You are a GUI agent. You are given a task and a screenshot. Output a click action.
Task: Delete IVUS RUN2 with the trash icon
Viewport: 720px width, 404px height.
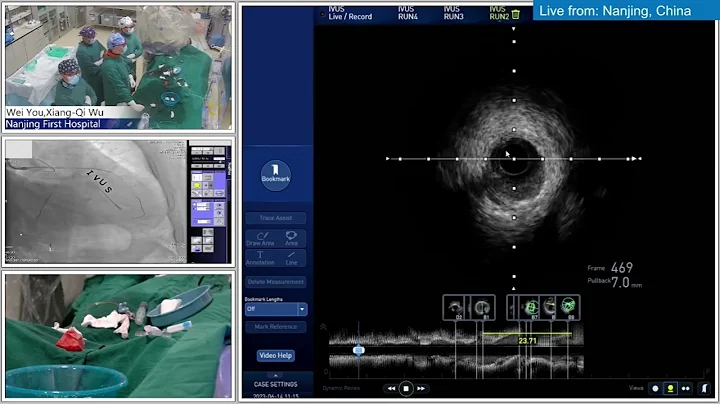coord(516,15)
